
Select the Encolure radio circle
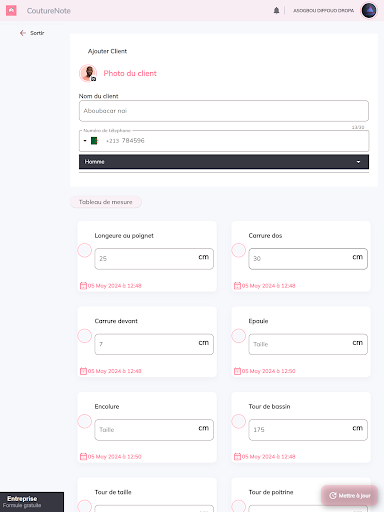(x=85, y=421)
